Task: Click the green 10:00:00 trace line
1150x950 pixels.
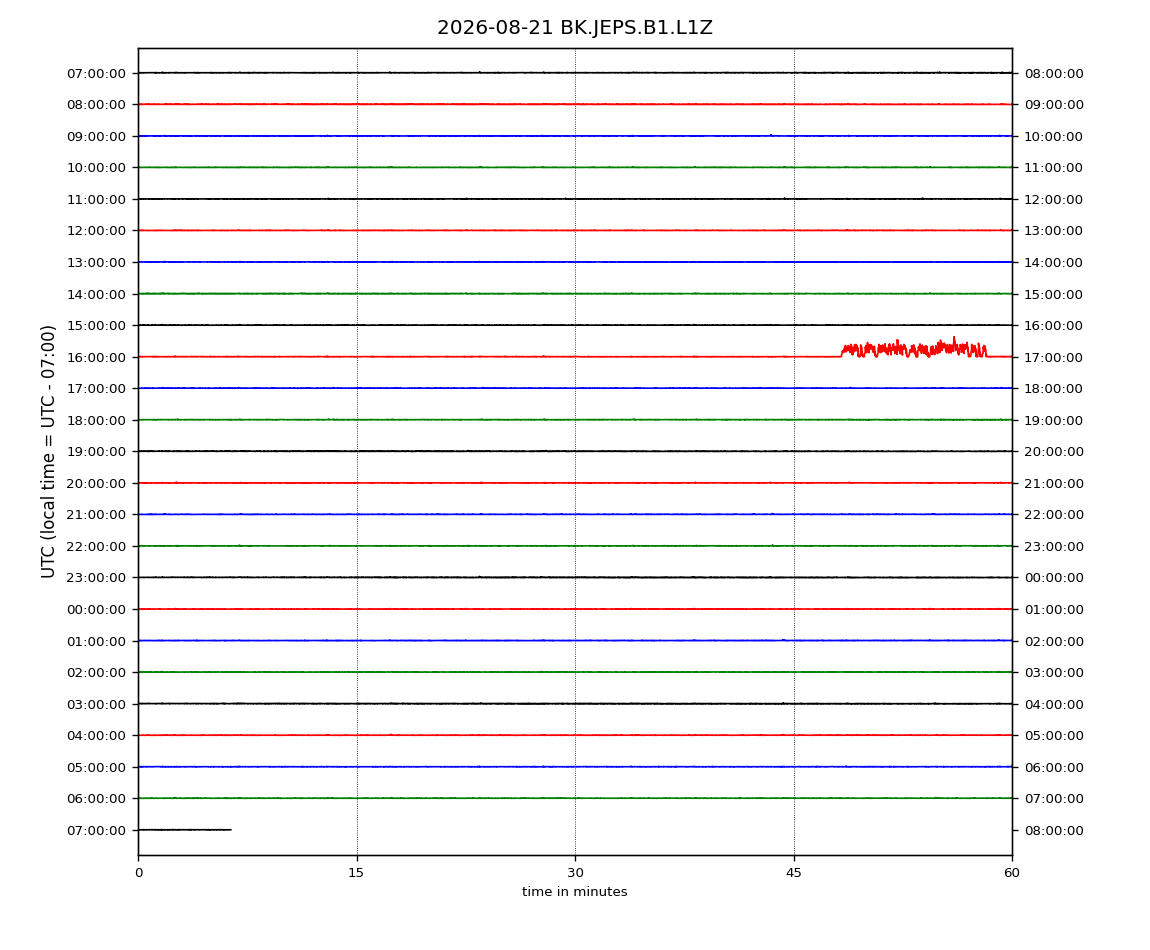Action: pyautogui.click(x=575, y=167)
